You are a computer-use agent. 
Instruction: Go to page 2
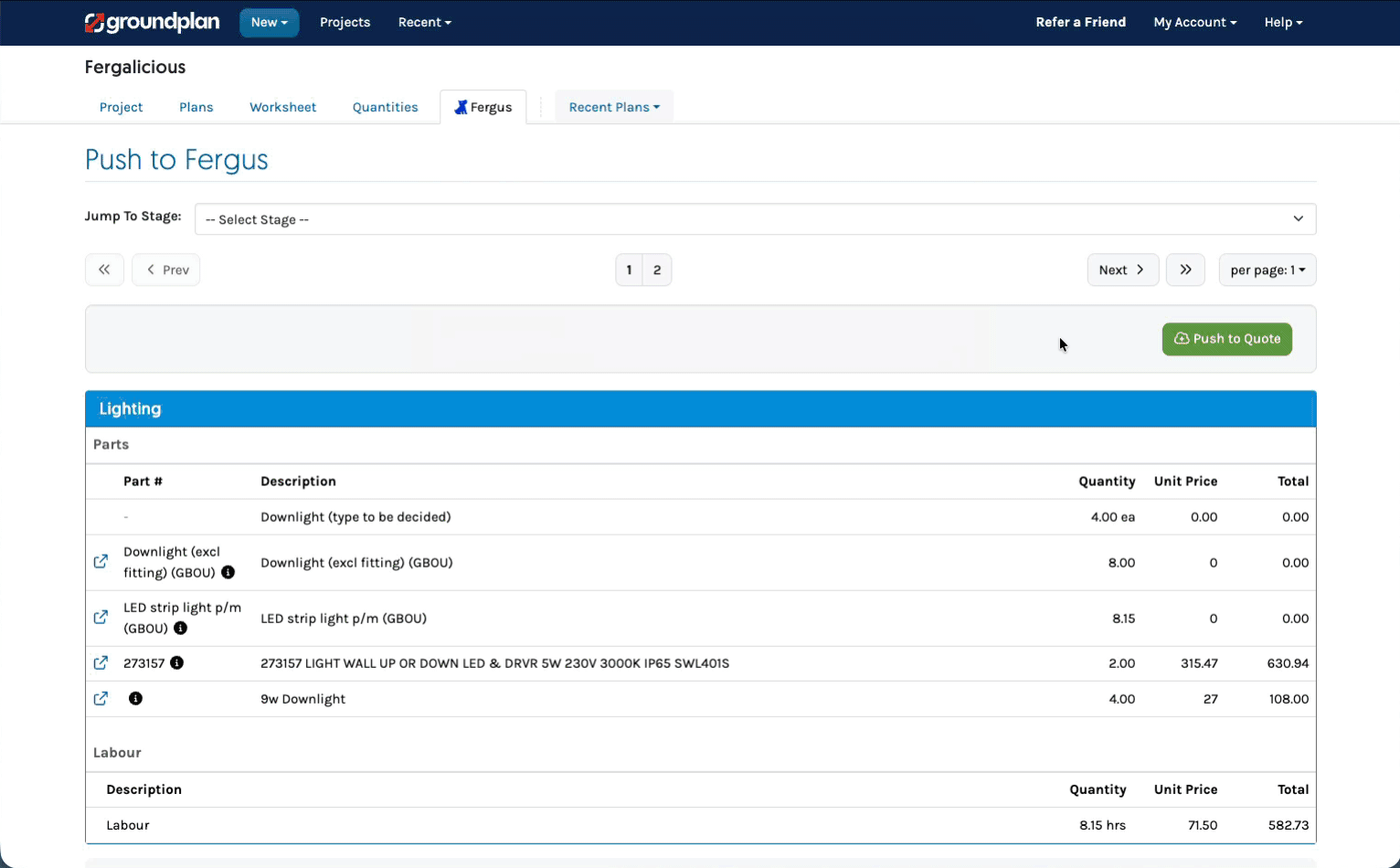pyautogui.click(x=657, y=270)
